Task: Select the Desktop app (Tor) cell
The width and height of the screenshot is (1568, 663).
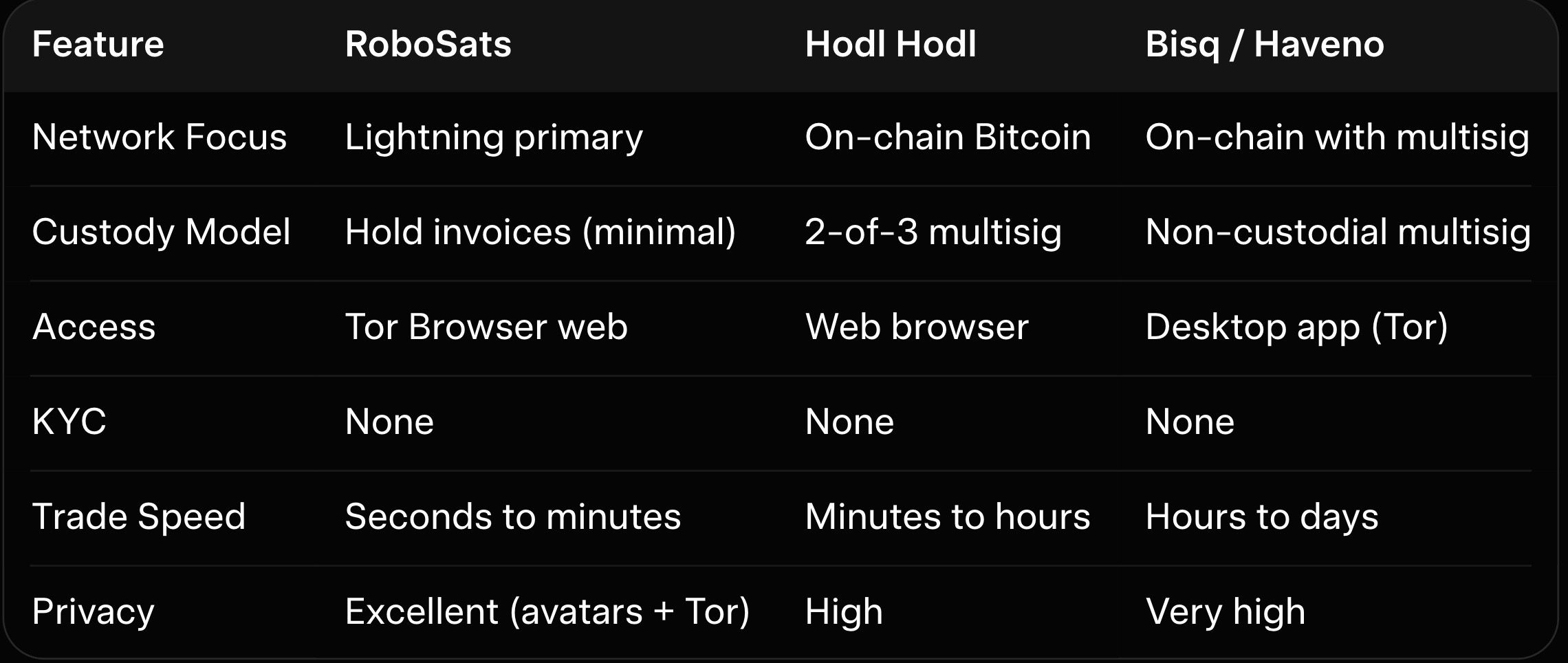Action: [x=1296, y=327]
